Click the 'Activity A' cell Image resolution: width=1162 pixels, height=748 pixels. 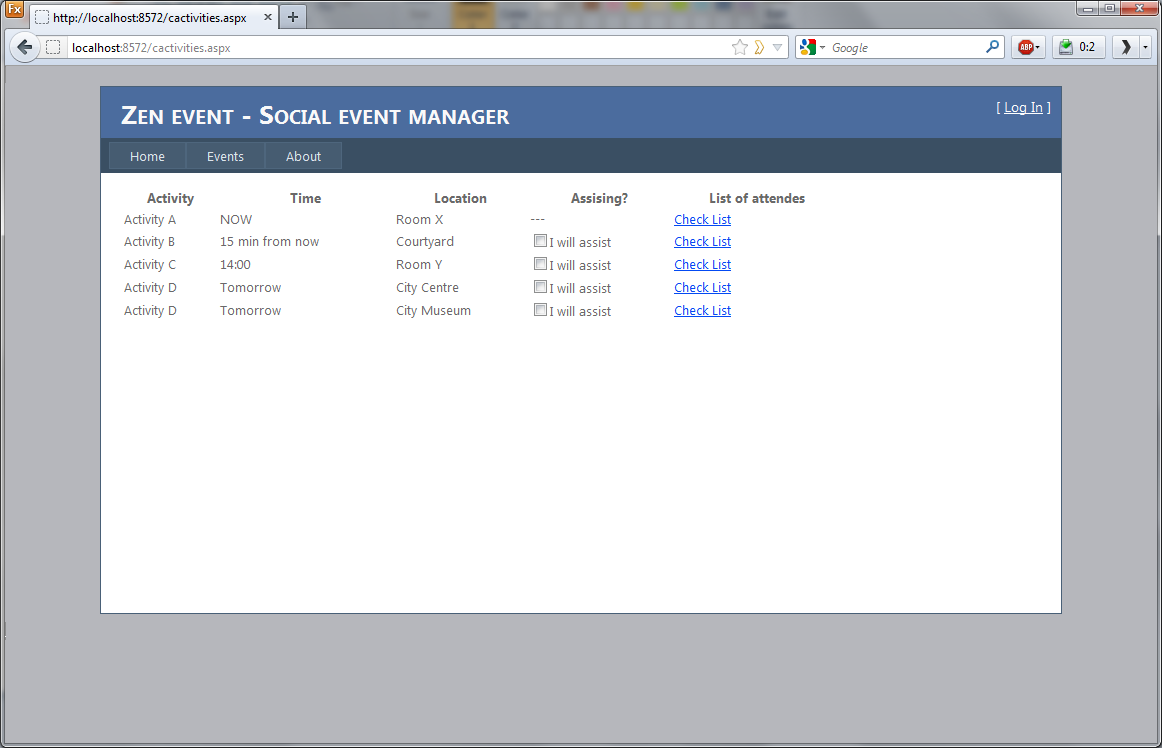point(150,219)
